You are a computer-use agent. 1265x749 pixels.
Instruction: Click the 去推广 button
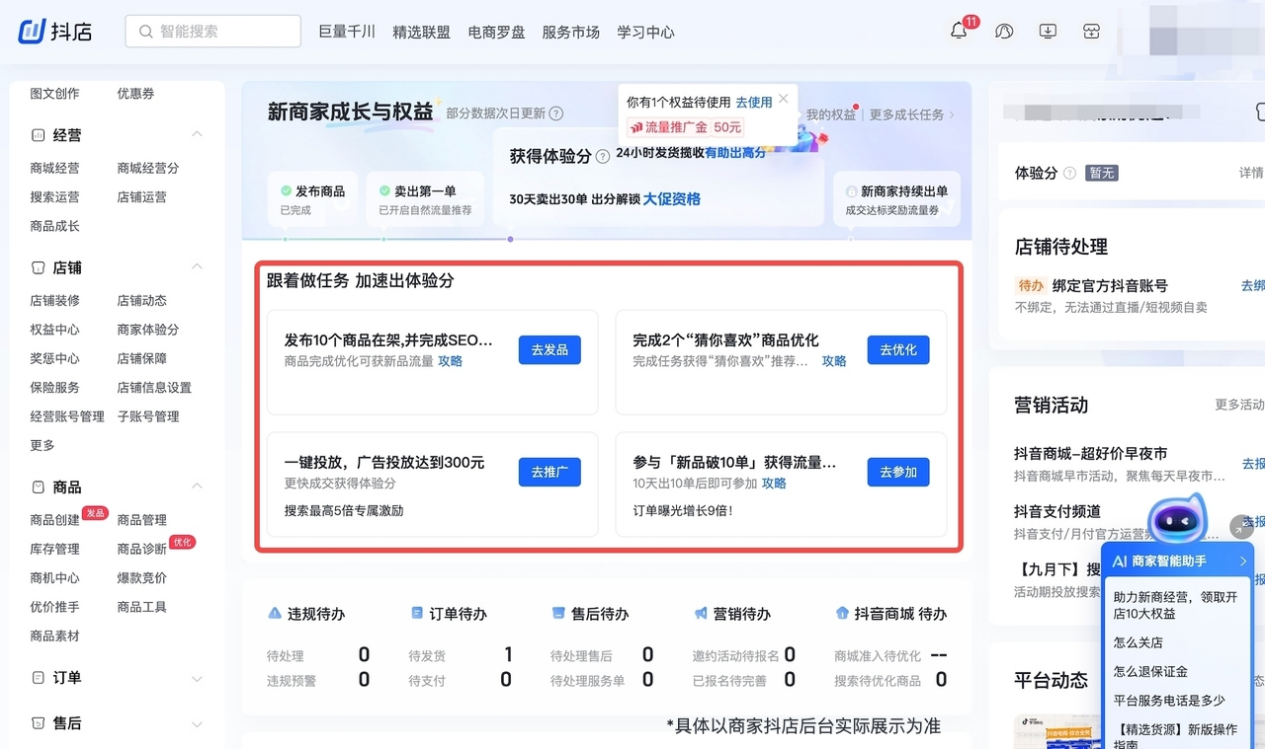[x=549, y=472]
